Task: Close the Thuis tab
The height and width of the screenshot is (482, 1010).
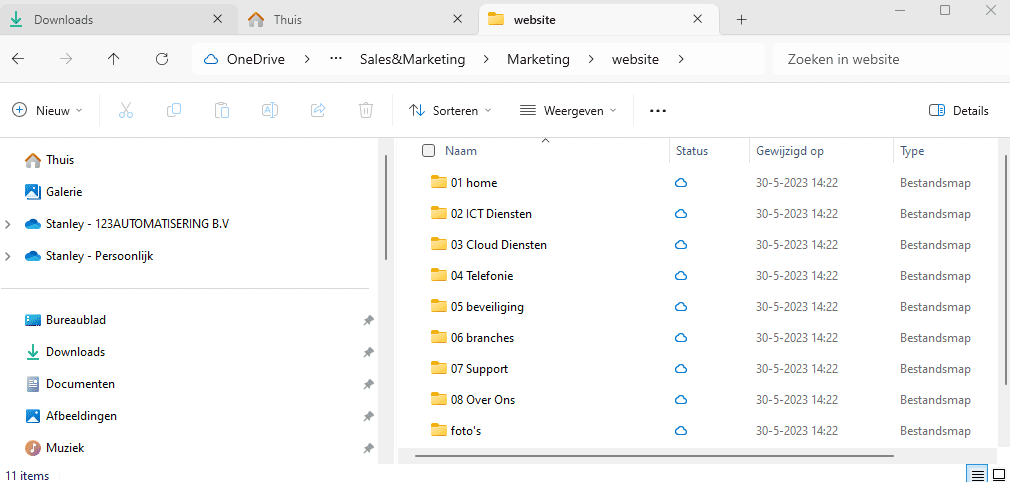Action: (457, 19)
